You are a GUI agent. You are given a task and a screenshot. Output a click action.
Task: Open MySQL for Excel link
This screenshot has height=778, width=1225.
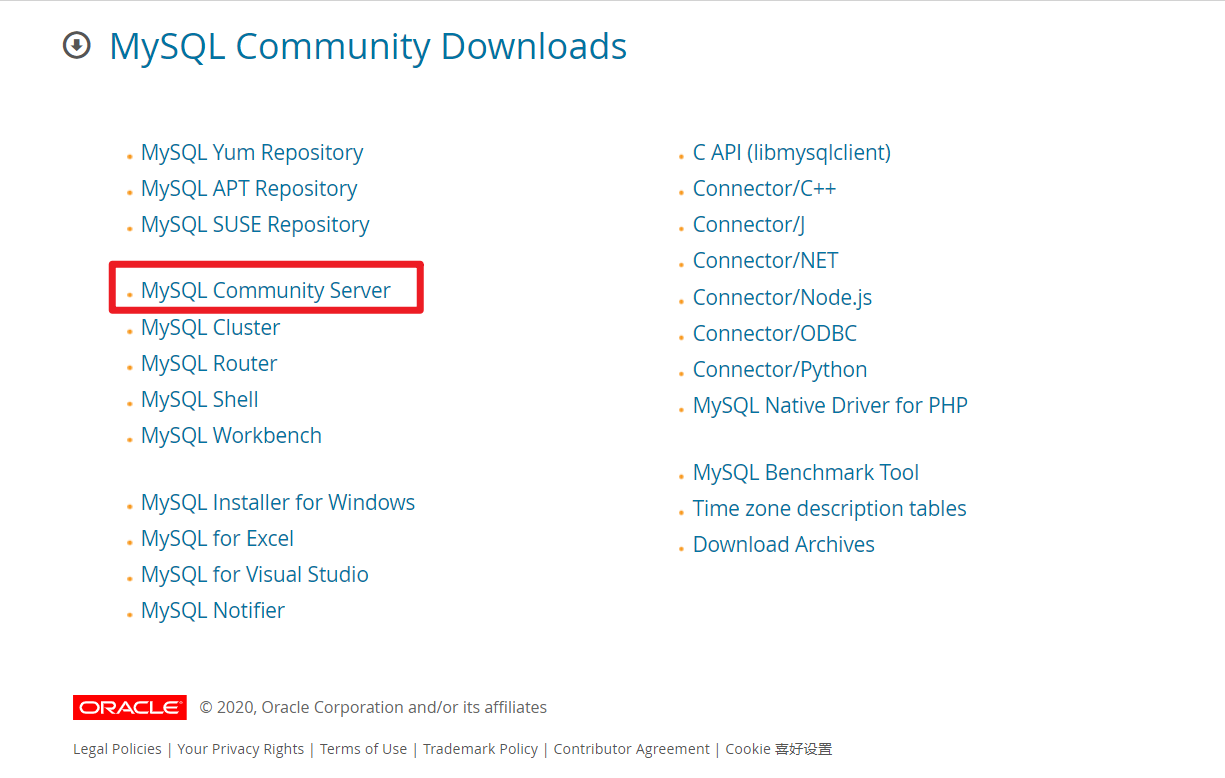217,539
